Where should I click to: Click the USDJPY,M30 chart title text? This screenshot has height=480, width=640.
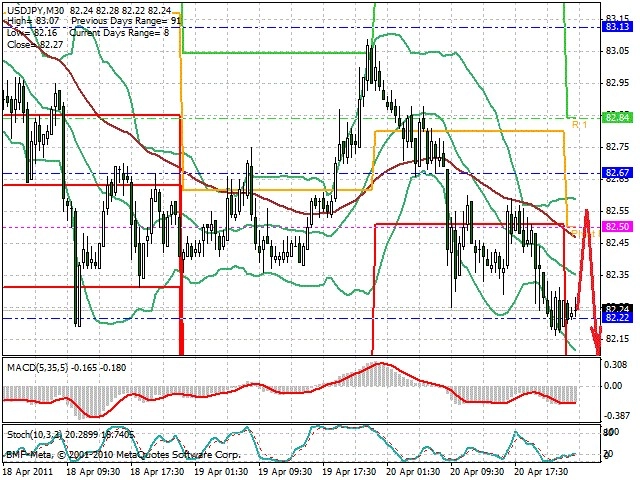tap(36, 10)
